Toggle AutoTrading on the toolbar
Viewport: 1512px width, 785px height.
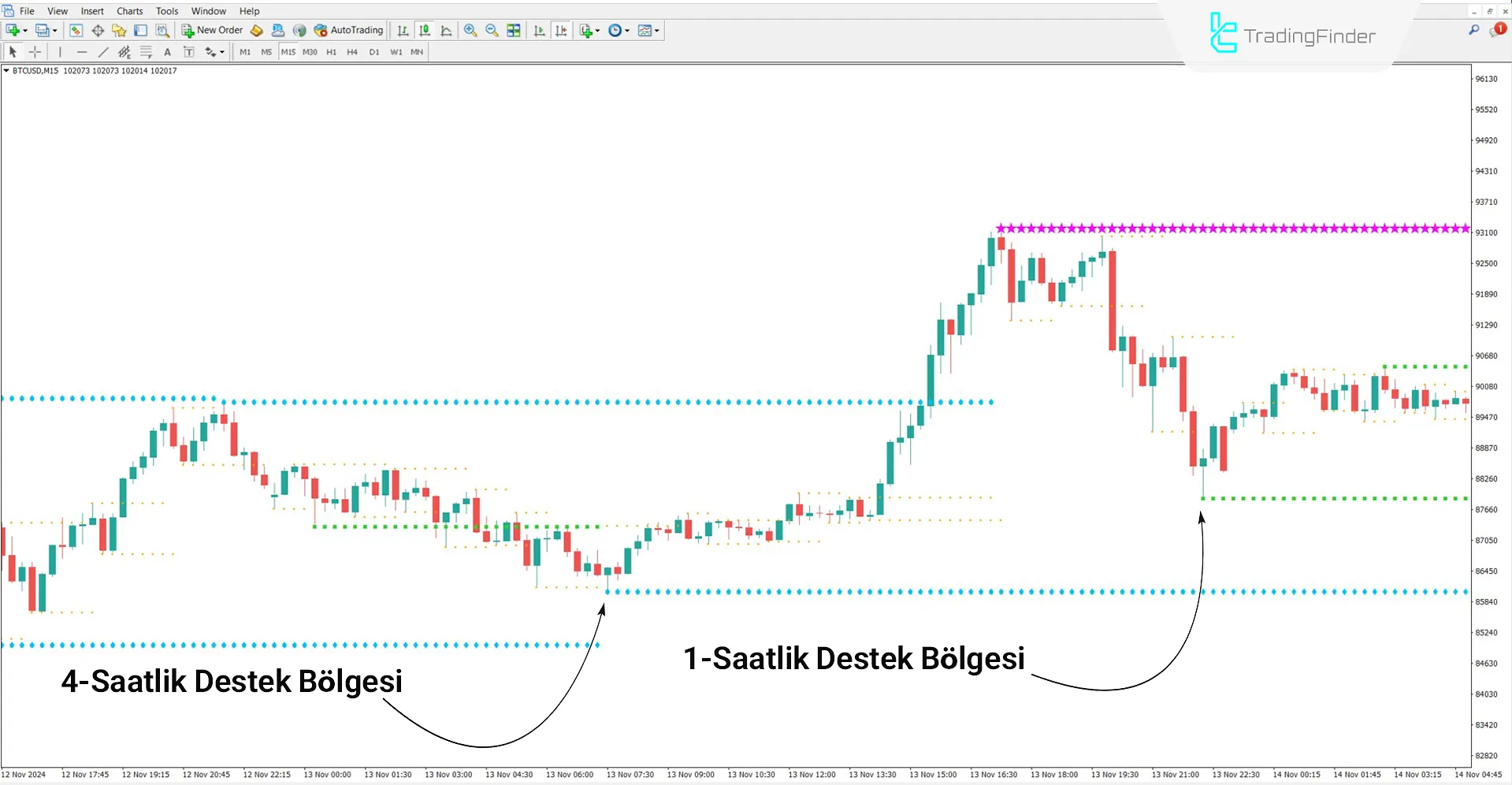click(348, 31)
